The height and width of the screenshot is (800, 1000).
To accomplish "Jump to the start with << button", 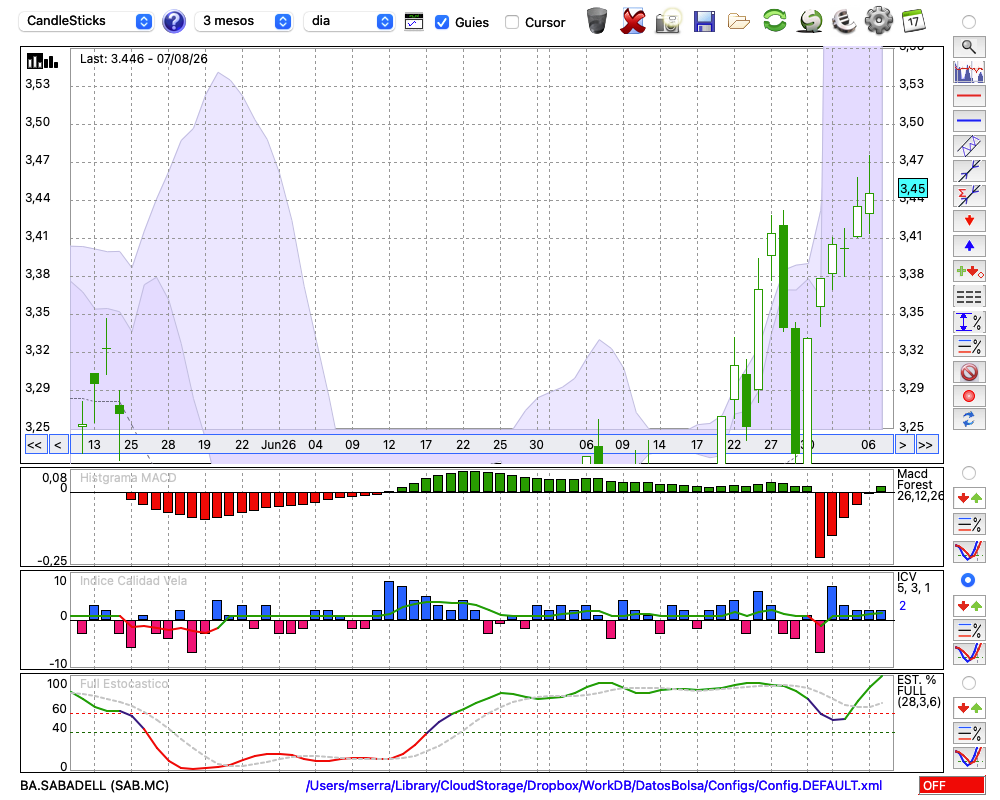I will (35, 445).
